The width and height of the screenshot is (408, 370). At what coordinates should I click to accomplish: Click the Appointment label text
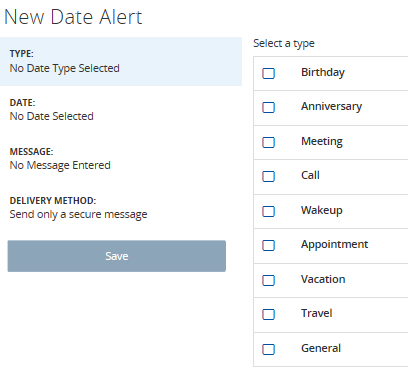click(x=335, y=245)
